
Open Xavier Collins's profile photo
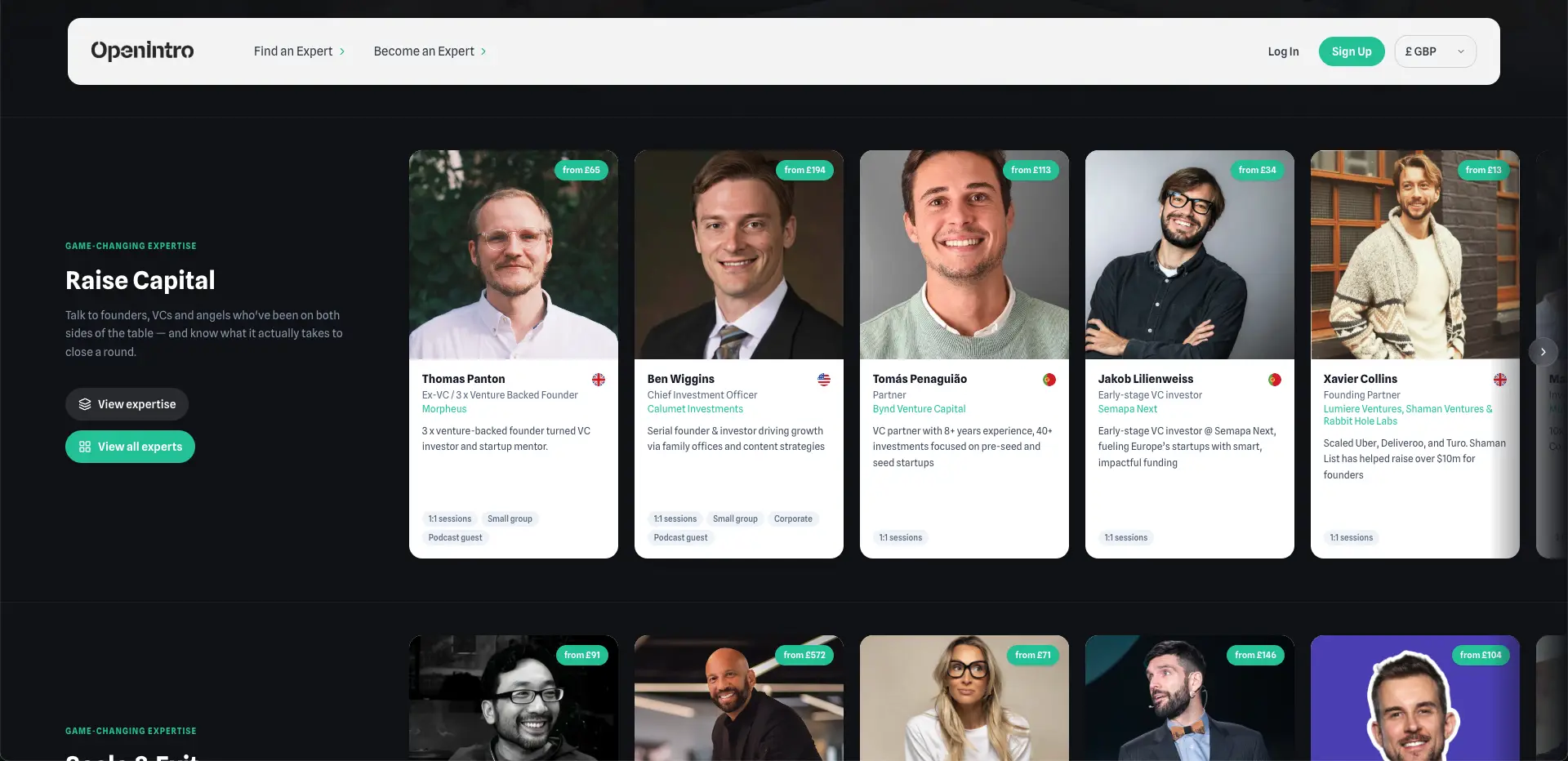click(1415, 255)
